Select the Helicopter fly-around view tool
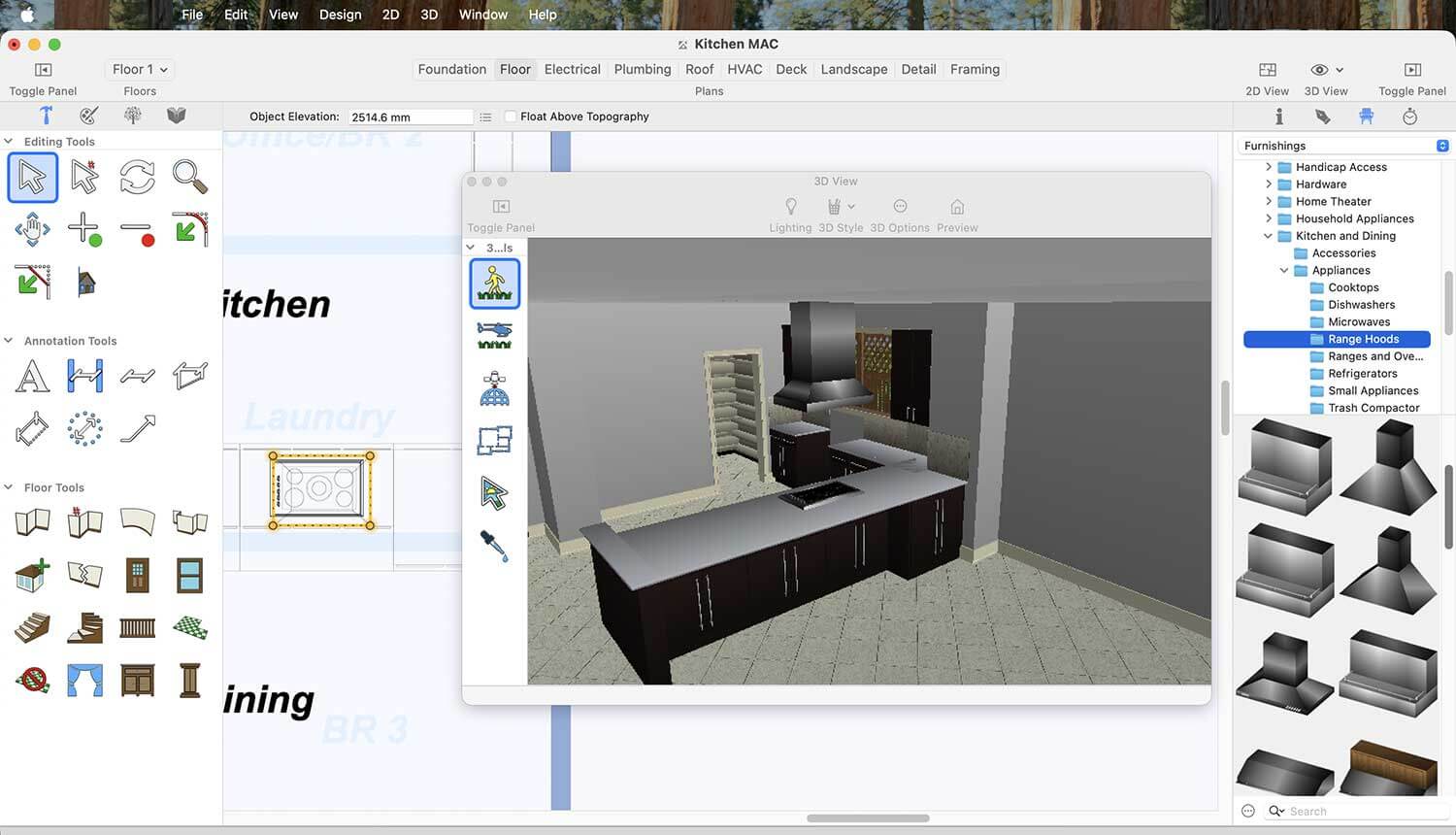This screenshot has width=1456, height=835. coord(495,336)
